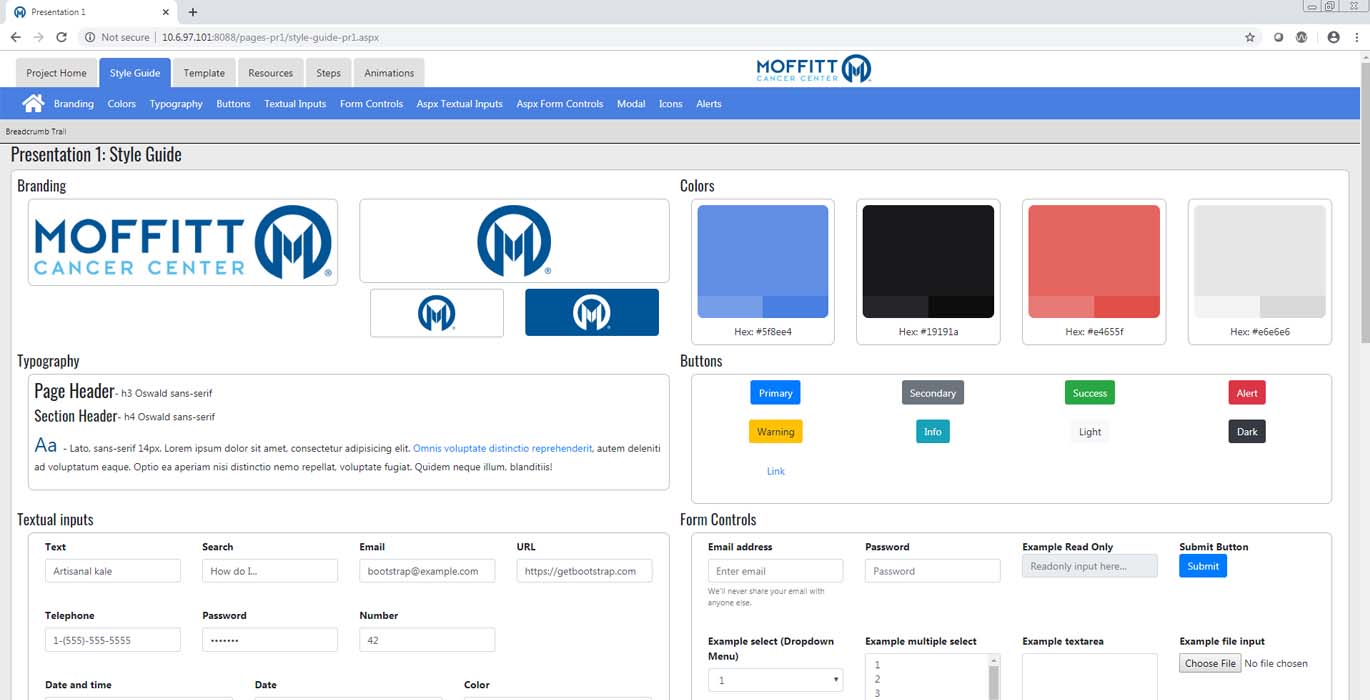The width and height of the screenshot is (1370, 700).
Task: Follow the Omnis voluptate distinctio reprehenderit link
Action: click(x=502, y=449)
